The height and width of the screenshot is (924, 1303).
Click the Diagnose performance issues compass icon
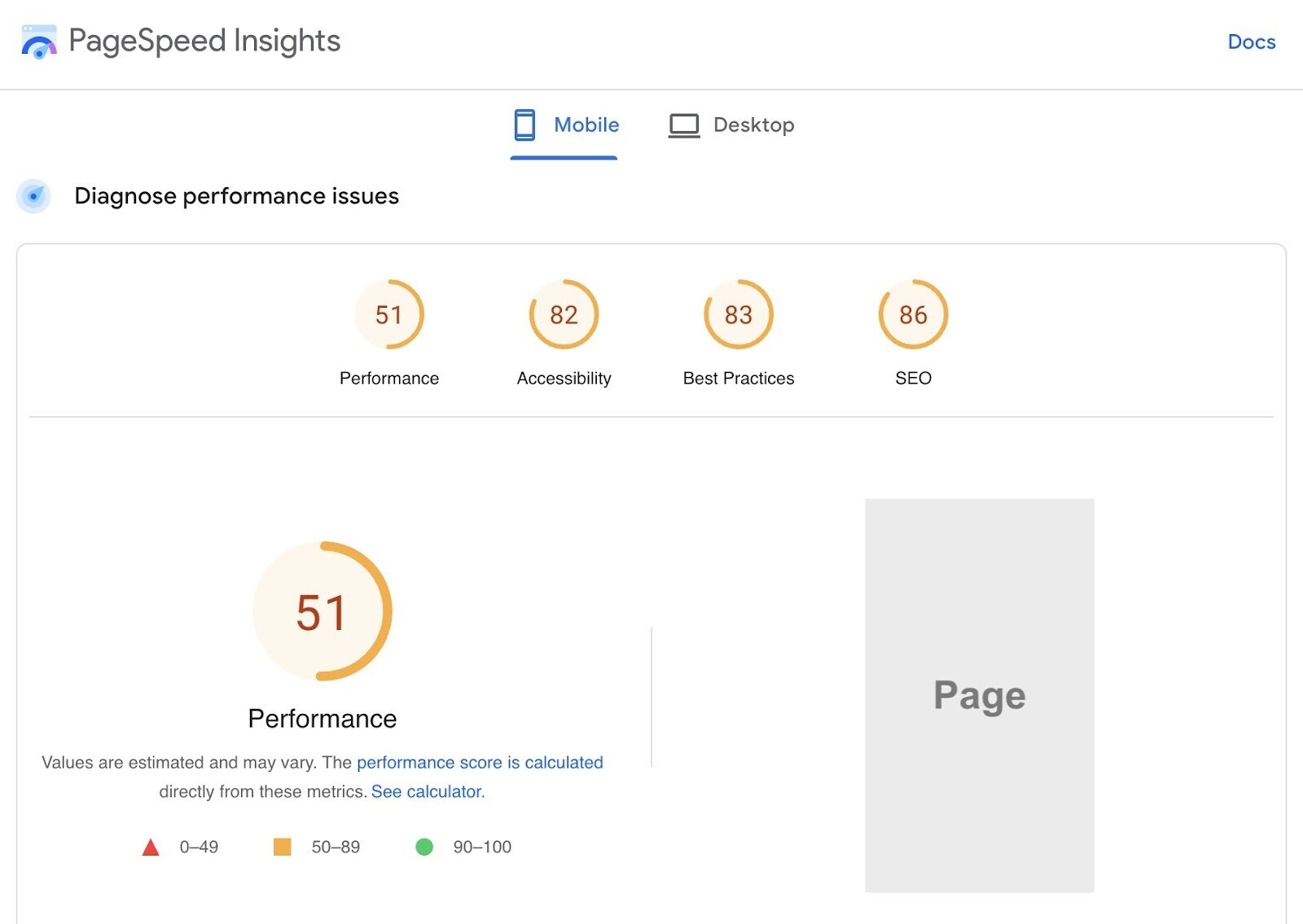33,196
